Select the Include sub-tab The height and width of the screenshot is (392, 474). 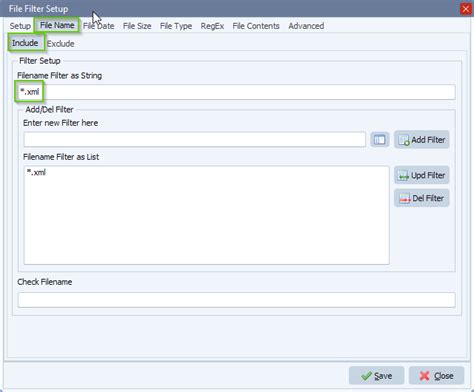[25, 43]
